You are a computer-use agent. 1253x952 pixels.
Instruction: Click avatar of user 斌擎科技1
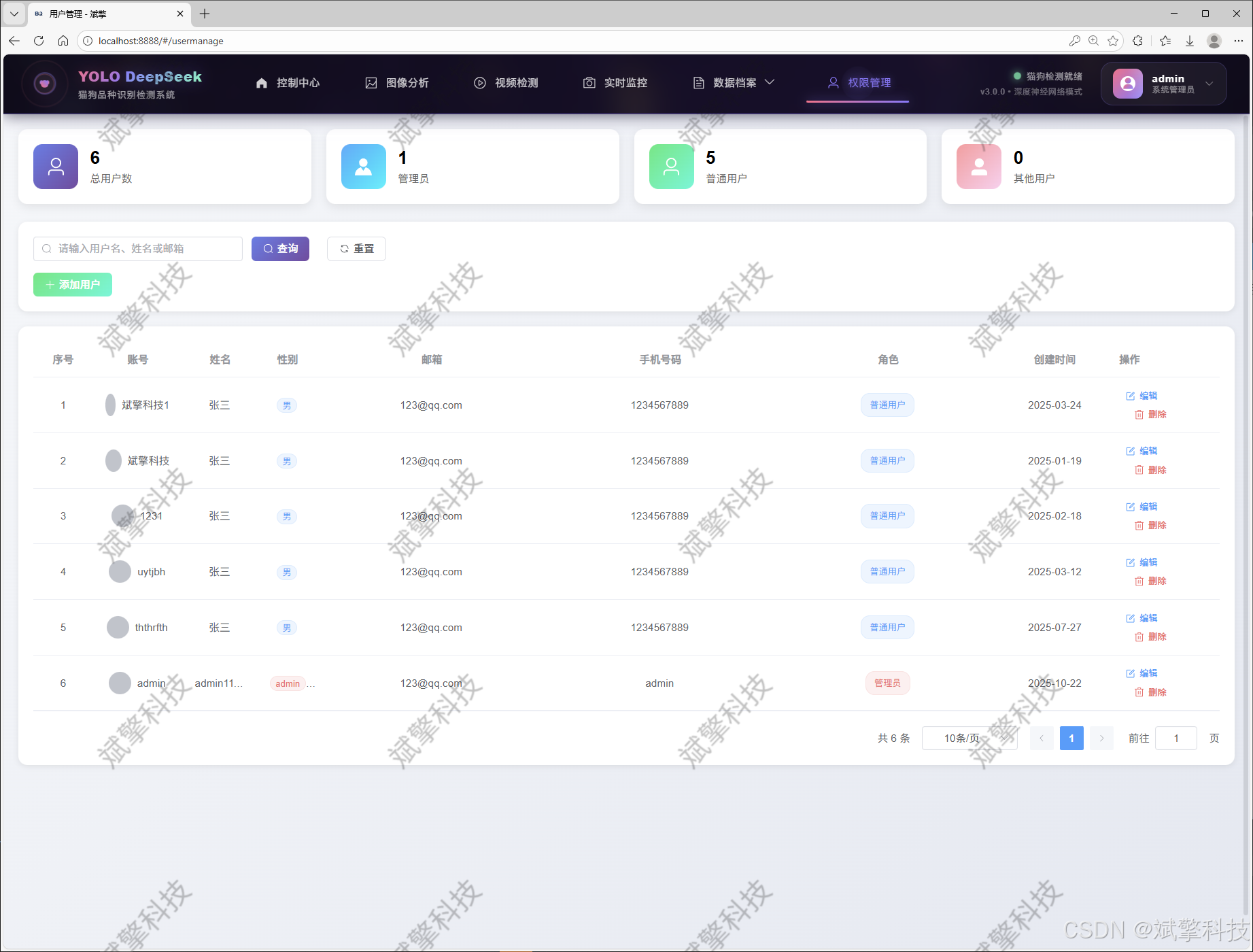click(110, 405)
